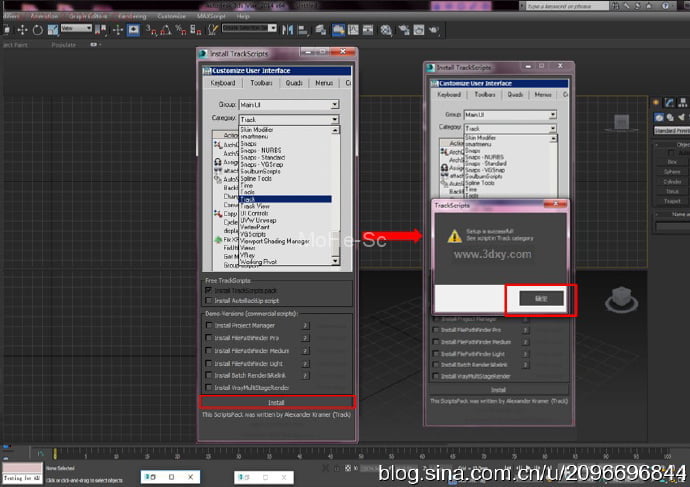Enable Install AutoBackUp script checkbox
This screenshot has height=487, width=690.
209,300
